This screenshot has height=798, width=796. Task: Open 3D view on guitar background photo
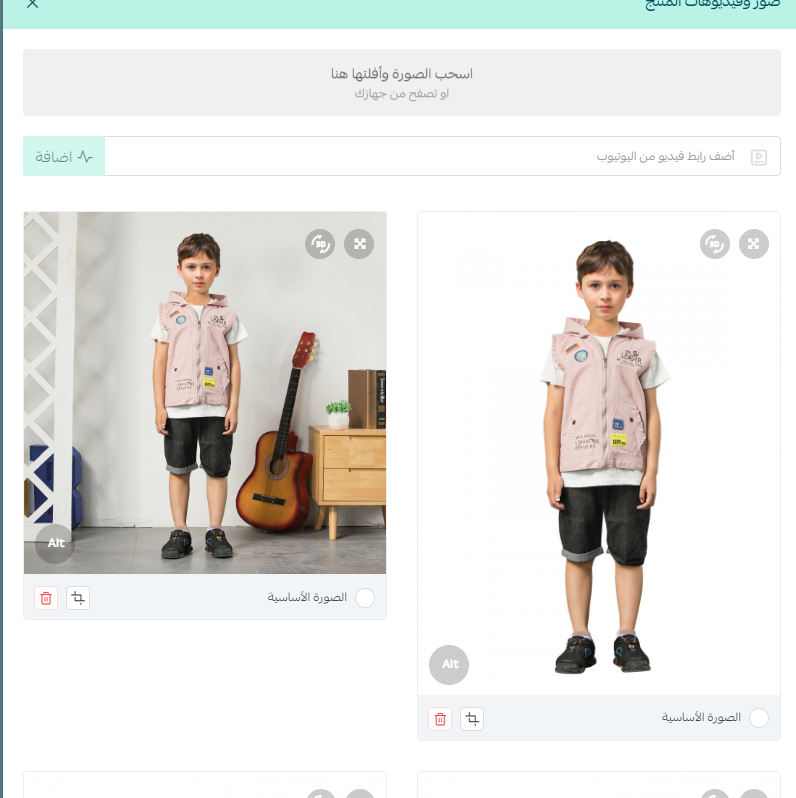[320, 244]
